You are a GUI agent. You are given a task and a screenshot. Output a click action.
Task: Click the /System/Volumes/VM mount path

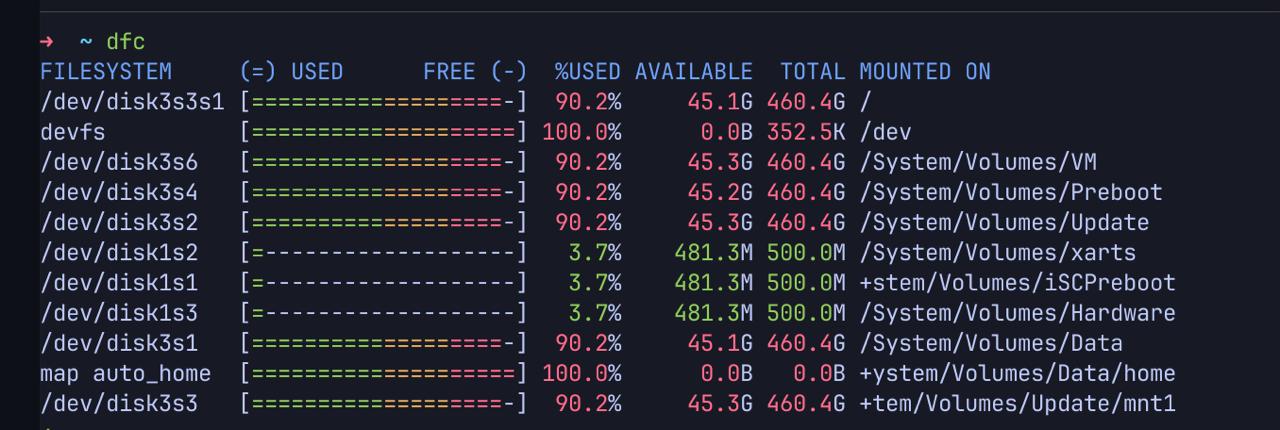(977, 162)
